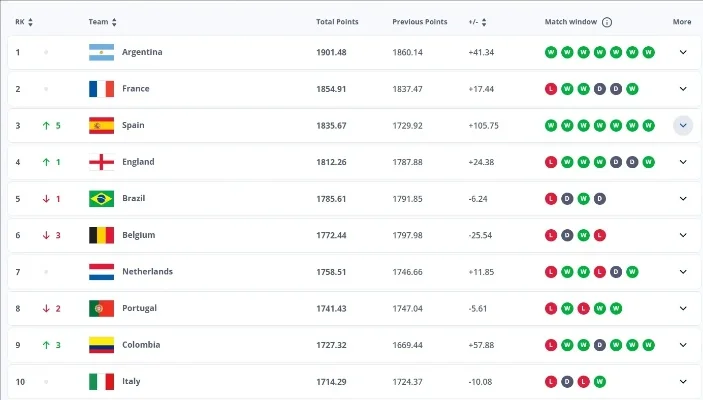Open the Netherlands team name
This screenshot has height=400, width=703.
pos(148,271)
